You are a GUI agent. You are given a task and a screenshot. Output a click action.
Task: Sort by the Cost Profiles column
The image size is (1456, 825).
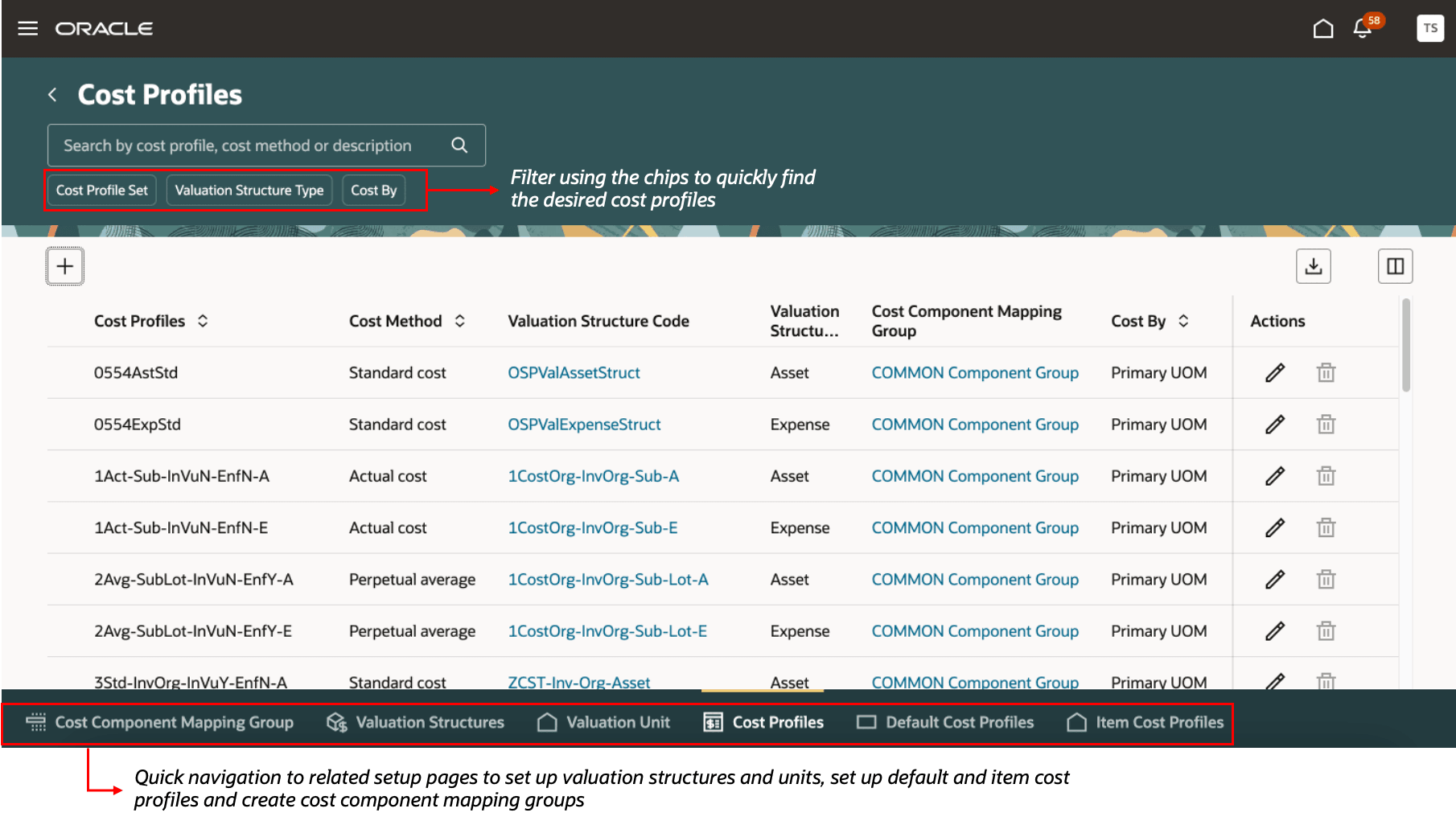203,321
